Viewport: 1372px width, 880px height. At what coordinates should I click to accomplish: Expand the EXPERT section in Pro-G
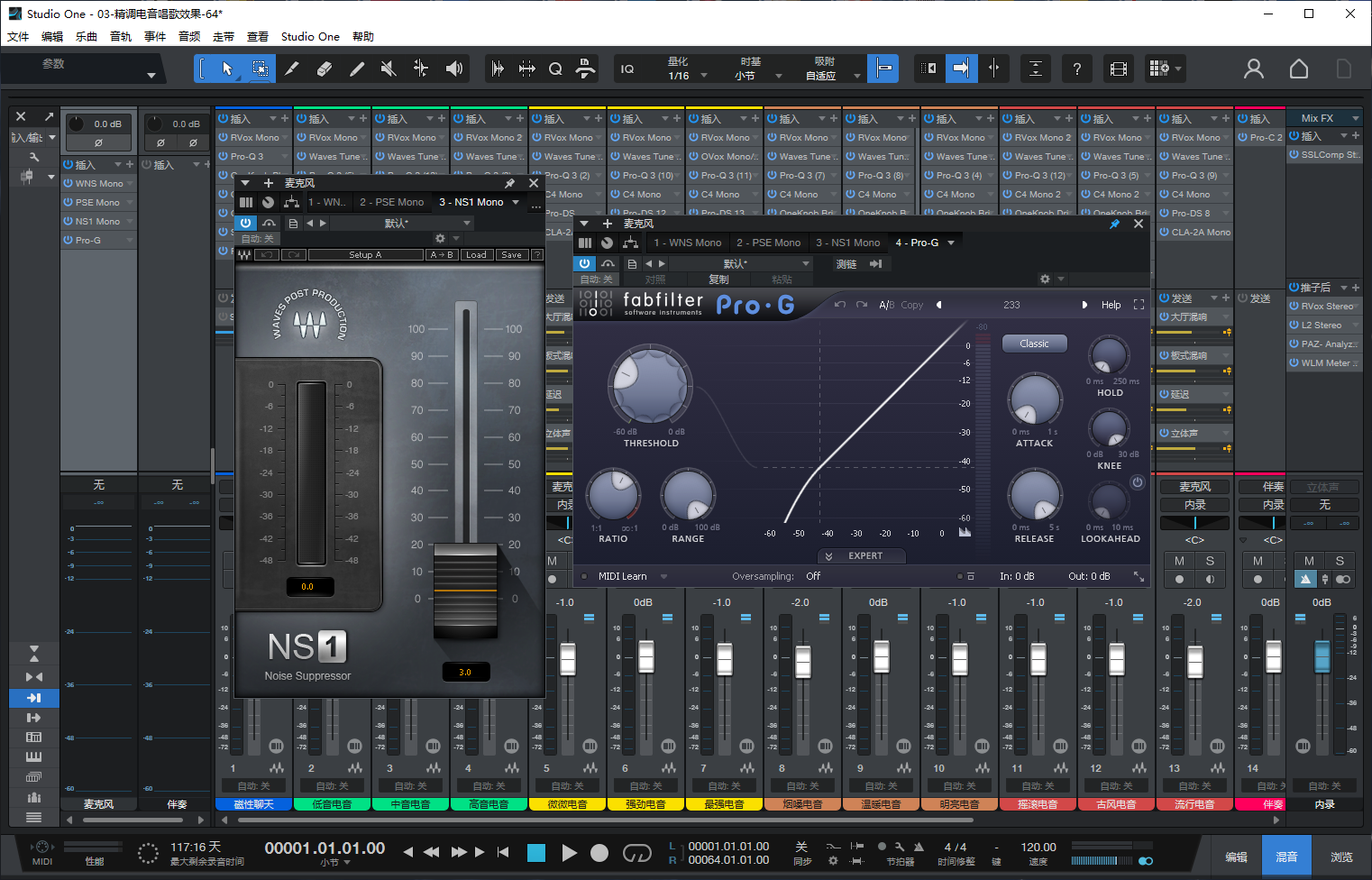click(861, 555)
